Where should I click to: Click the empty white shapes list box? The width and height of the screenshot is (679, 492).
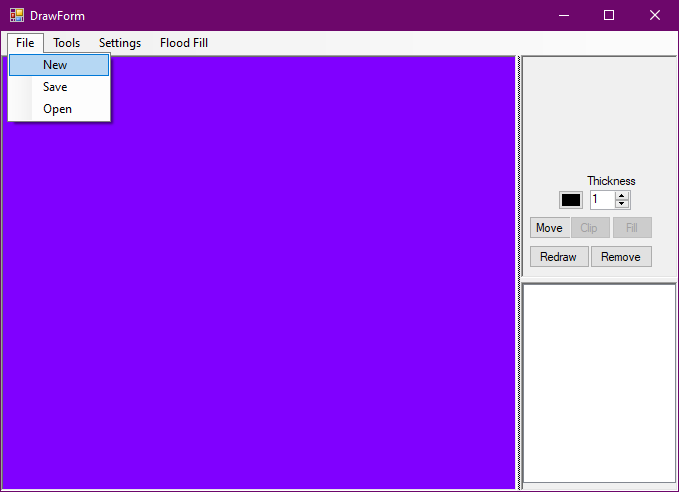coord(599,383)
